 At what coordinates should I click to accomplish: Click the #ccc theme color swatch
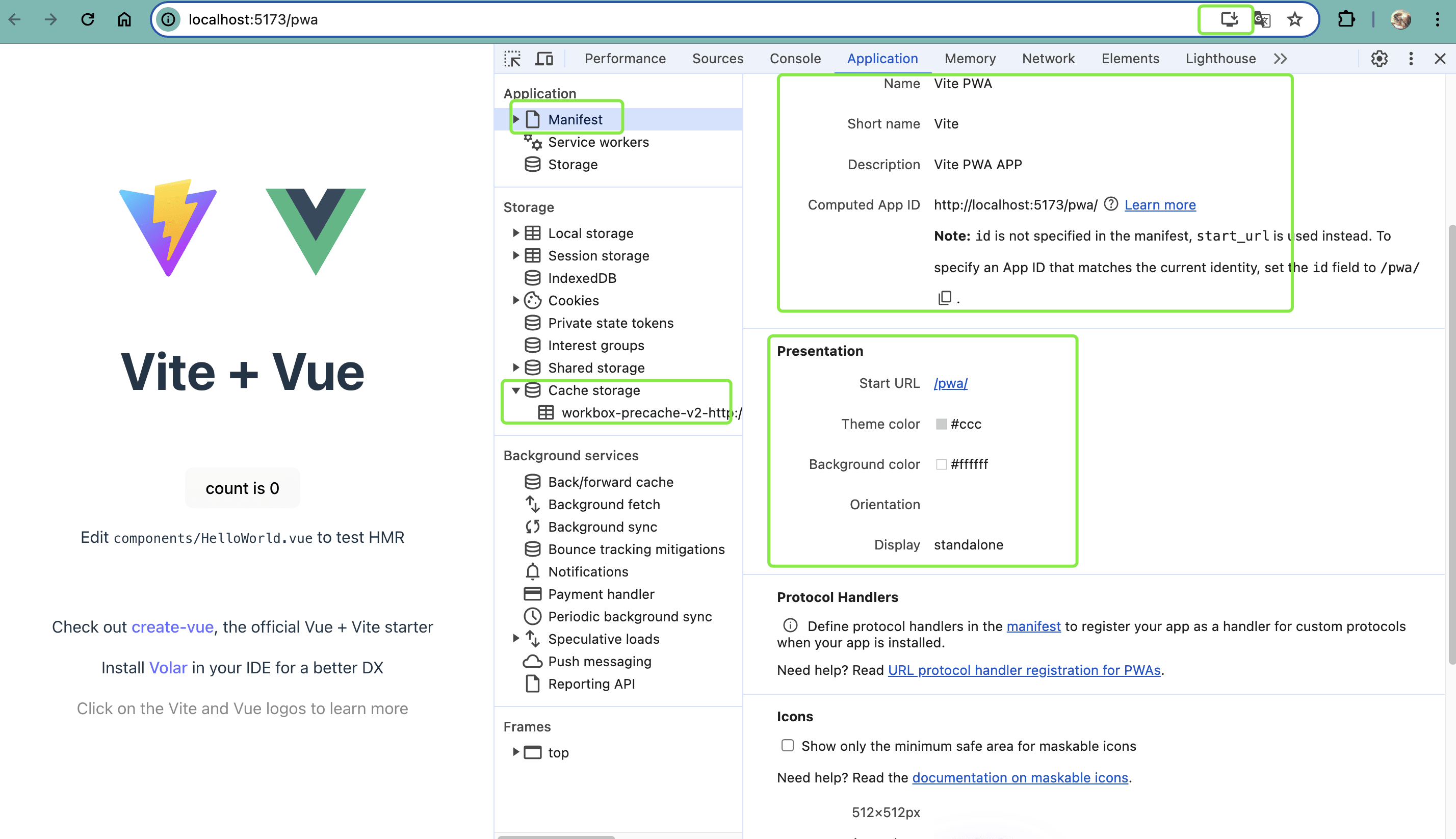point(942,424)
